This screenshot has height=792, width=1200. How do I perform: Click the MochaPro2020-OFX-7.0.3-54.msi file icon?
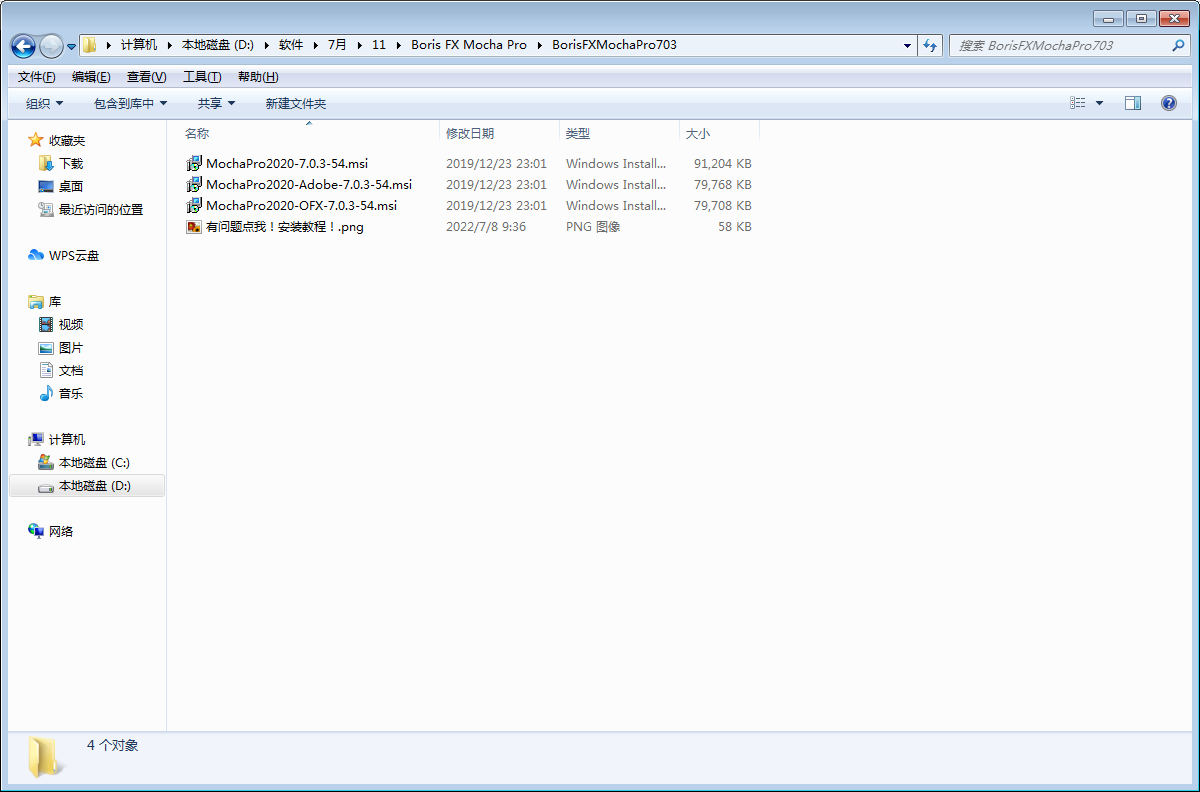click(194, 205)
